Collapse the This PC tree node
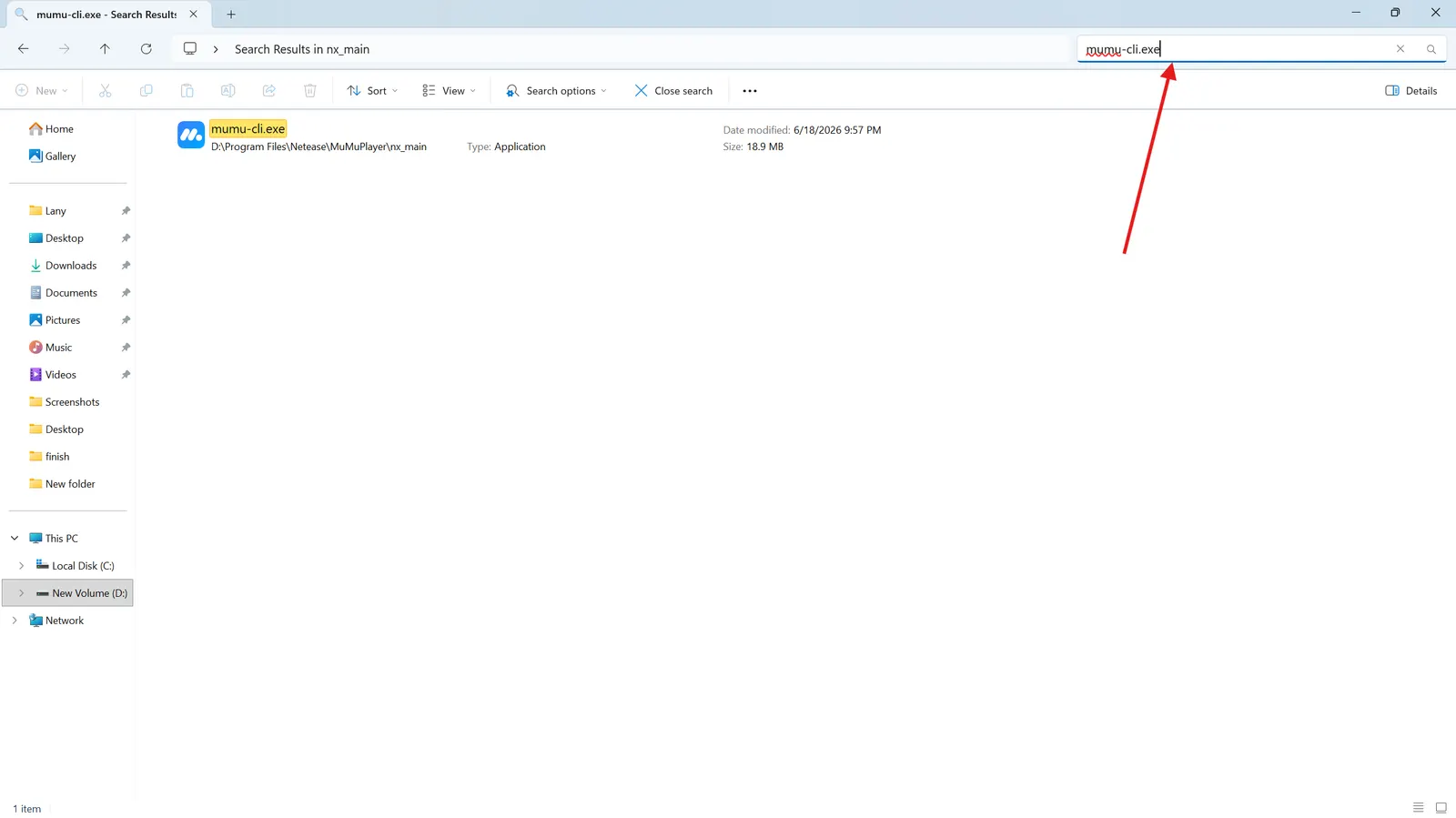This screenshot has height=818, width=1456. [x=15, y=539]
